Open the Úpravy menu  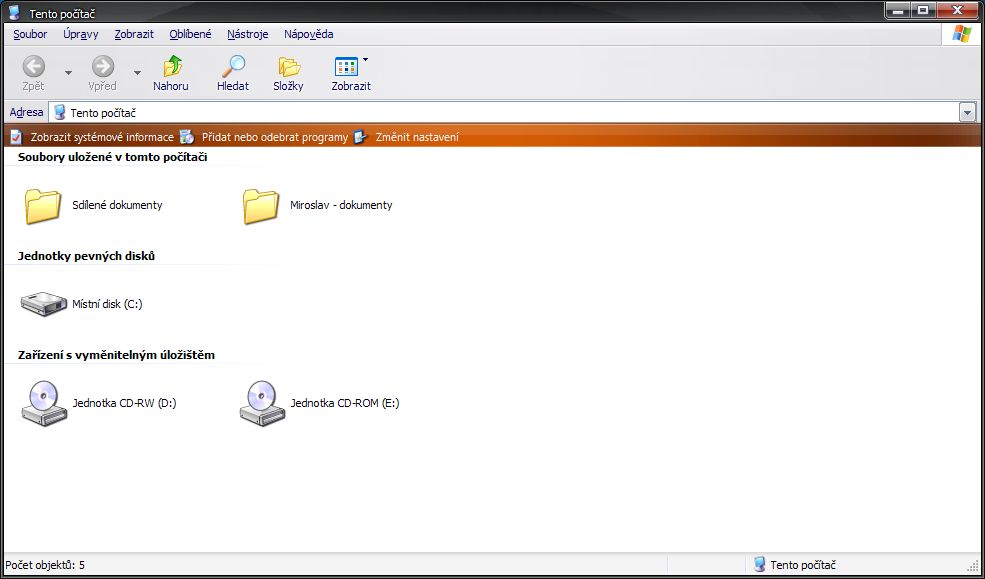pos(80,34)
